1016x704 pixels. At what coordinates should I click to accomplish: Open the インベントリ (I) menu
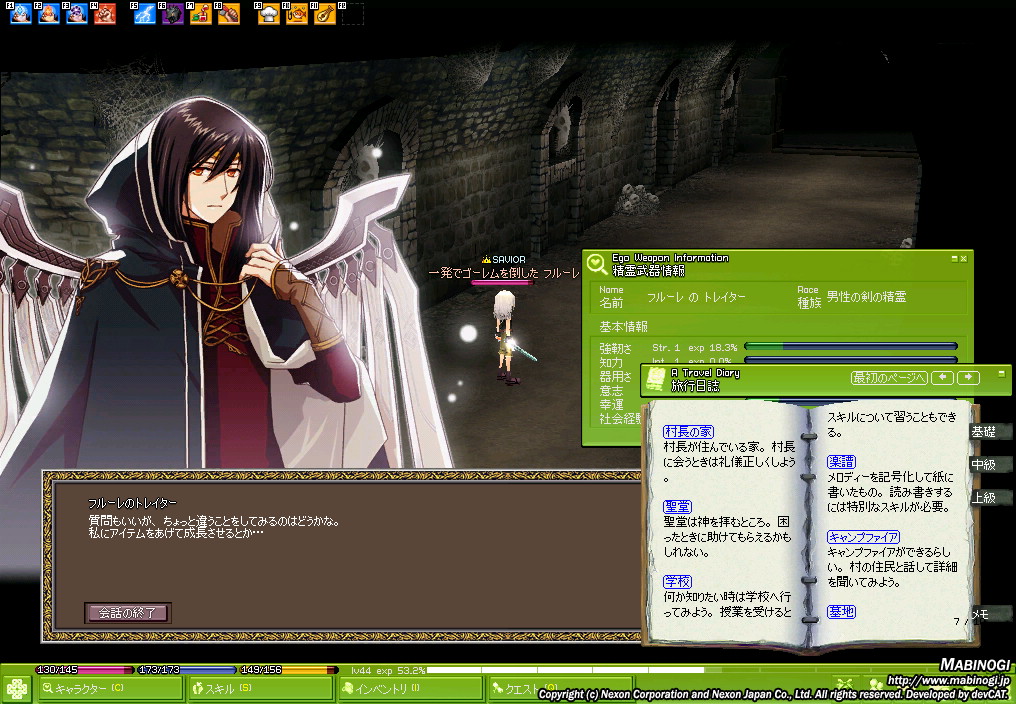coord(411,688)
